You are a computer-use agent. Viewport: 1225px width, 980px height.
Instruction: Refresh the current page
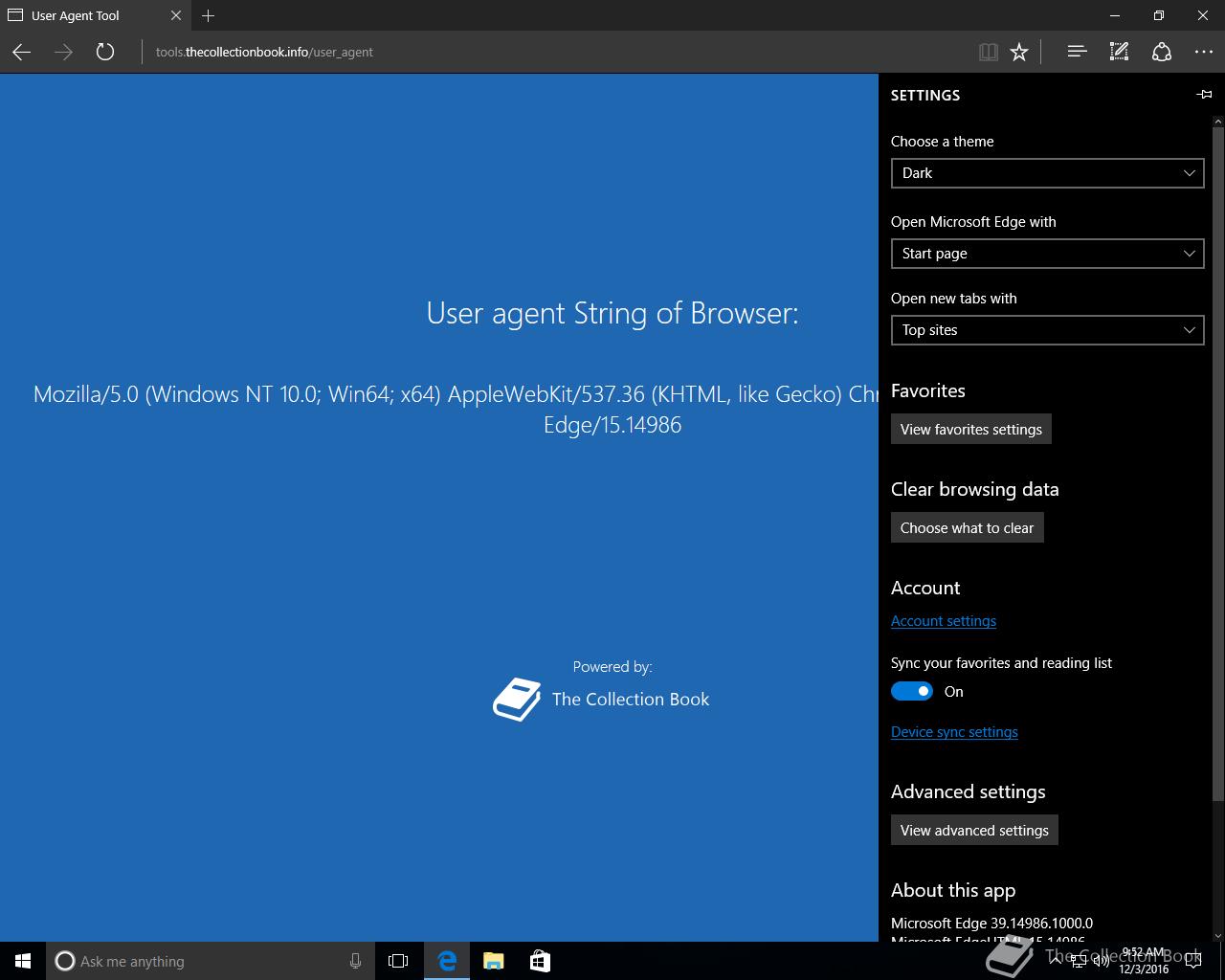click(105, 53)
